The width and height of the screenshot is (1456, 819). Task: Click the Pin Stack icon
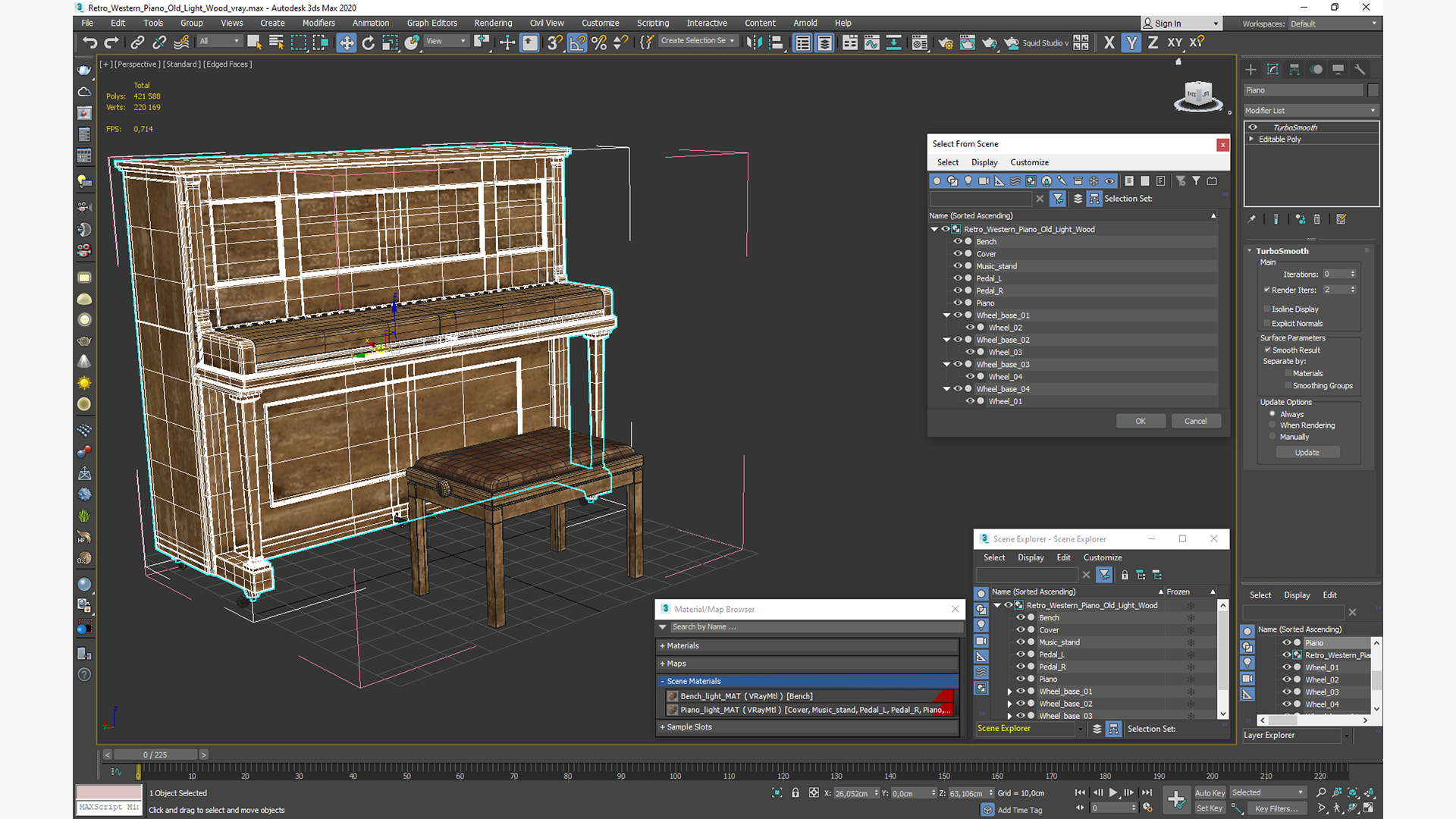[x=1252, y=219]
